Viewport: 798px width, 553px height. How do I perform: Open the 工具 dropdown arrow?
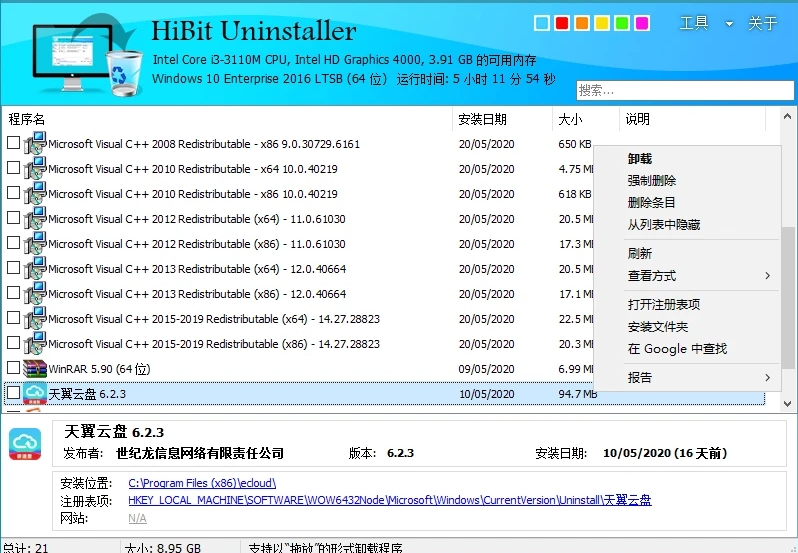point(729,24)
